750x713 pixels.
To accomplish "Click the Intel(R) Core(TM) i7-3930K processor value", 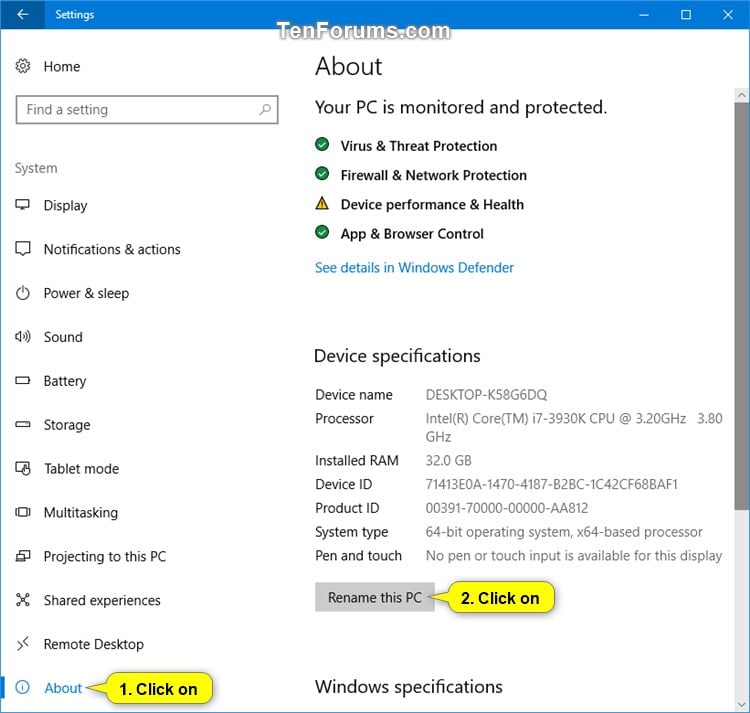I will click(x=574, y=427).
